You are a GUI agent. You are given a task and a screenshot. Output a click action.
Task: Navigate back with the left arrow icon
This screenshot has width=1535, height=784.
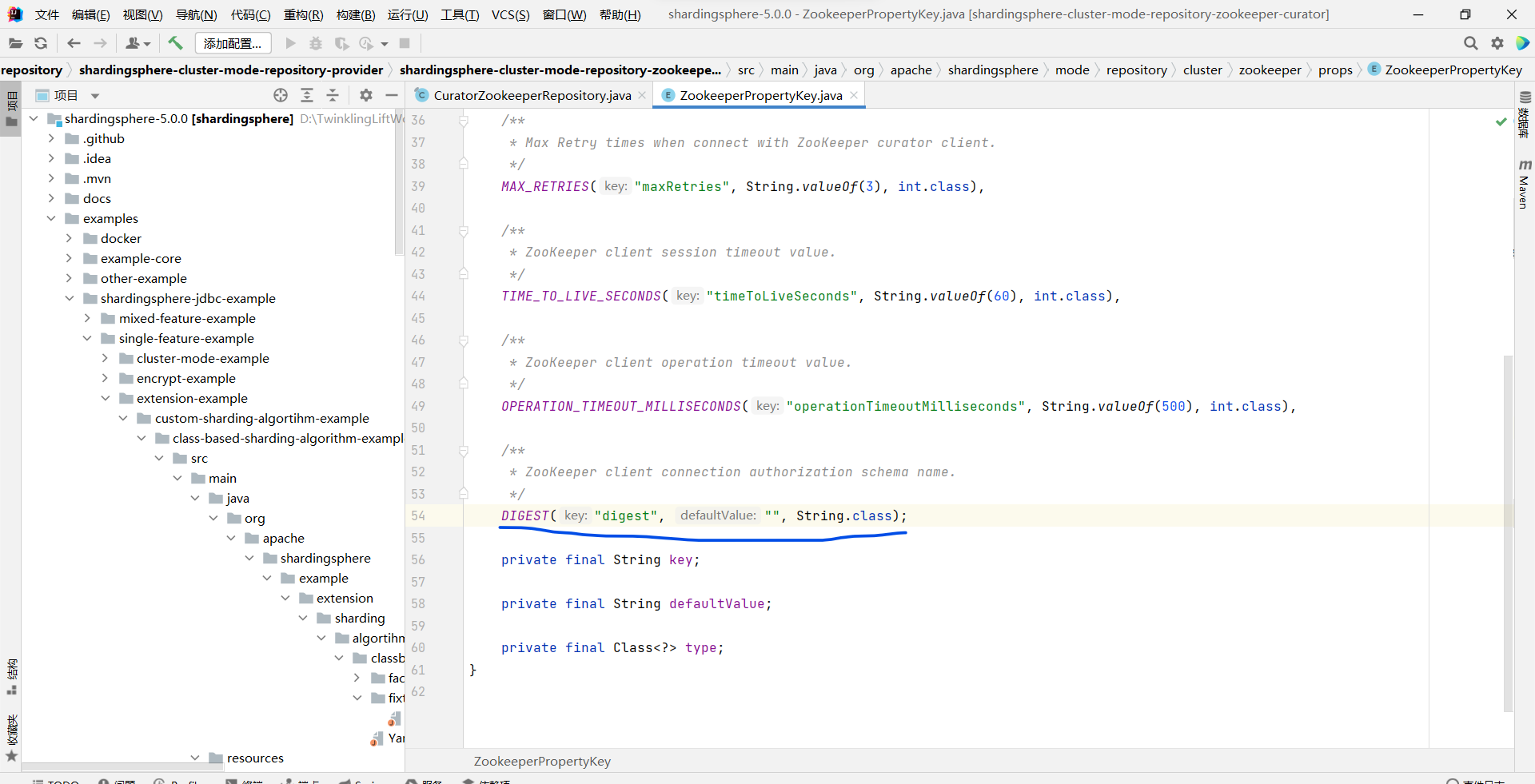coord(74,43)
